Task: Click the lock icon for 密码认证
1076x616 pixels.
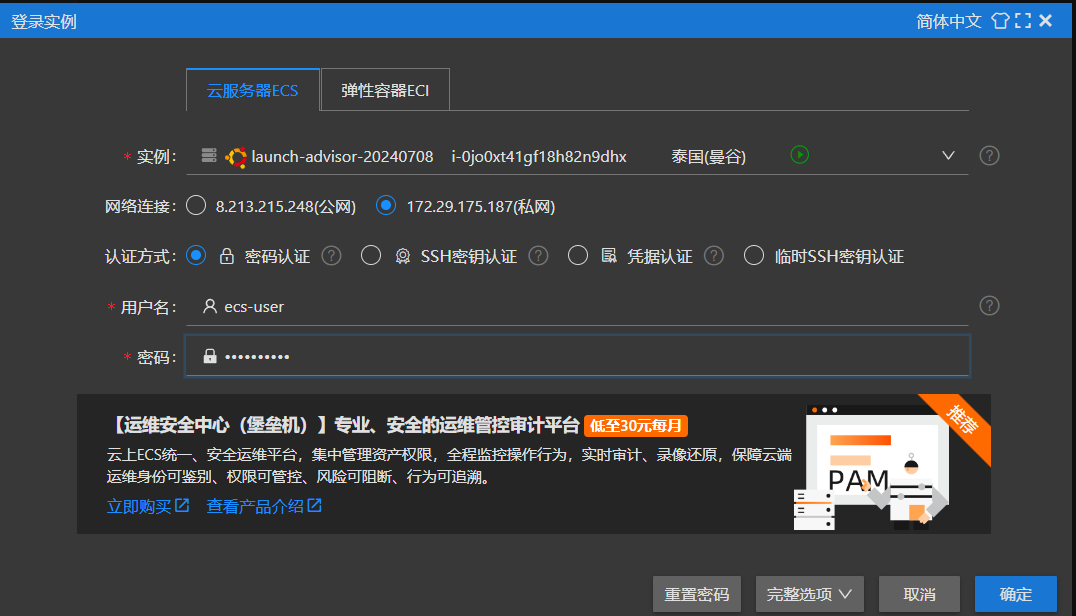Action: pos(226,256)
